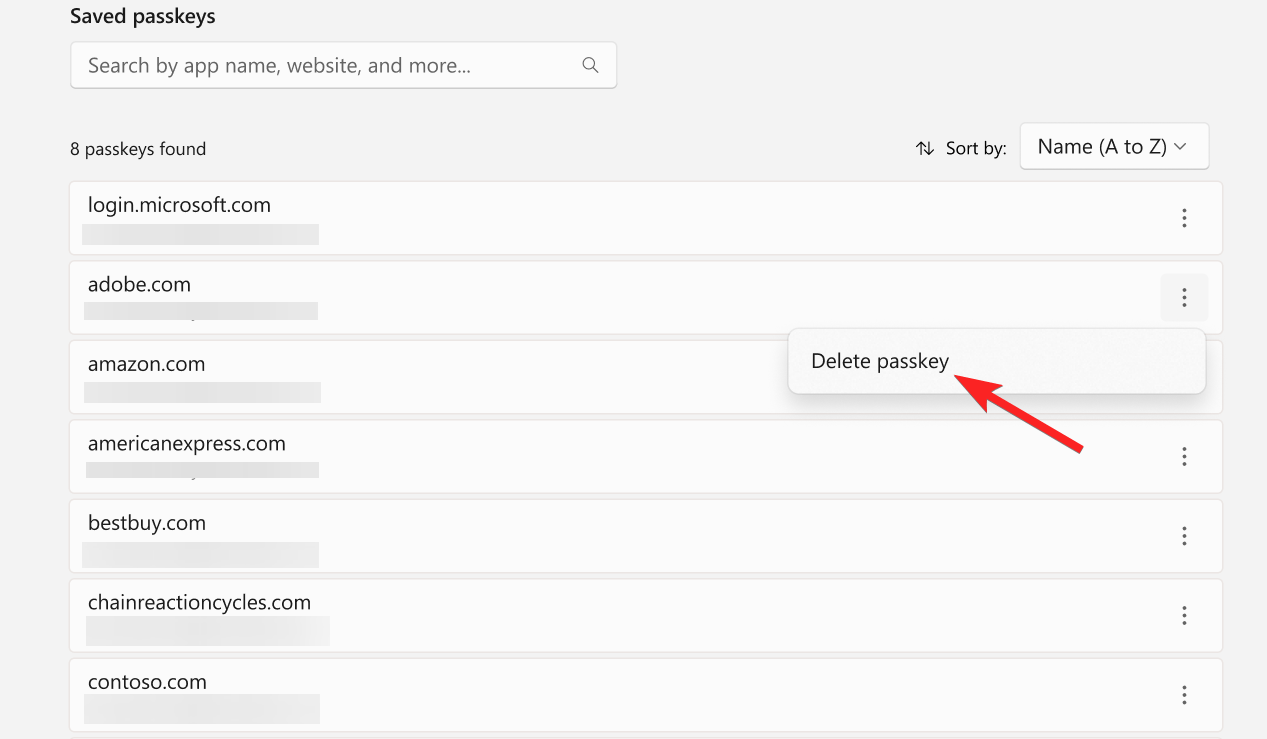Choose Delete passkey from the menu

coord(996,361)
